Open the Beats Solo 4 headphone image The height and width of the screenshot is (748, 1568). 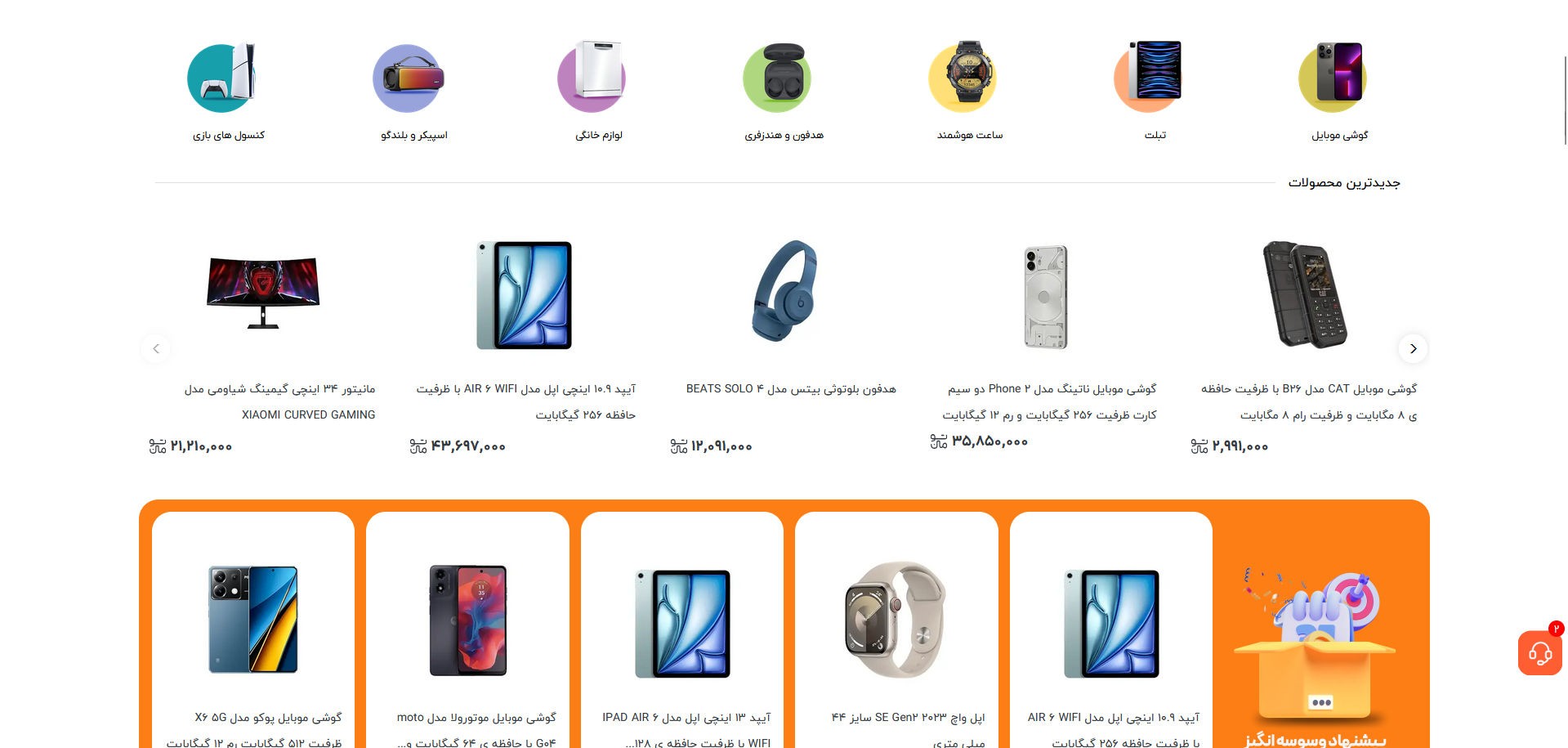tap(784, 291)
